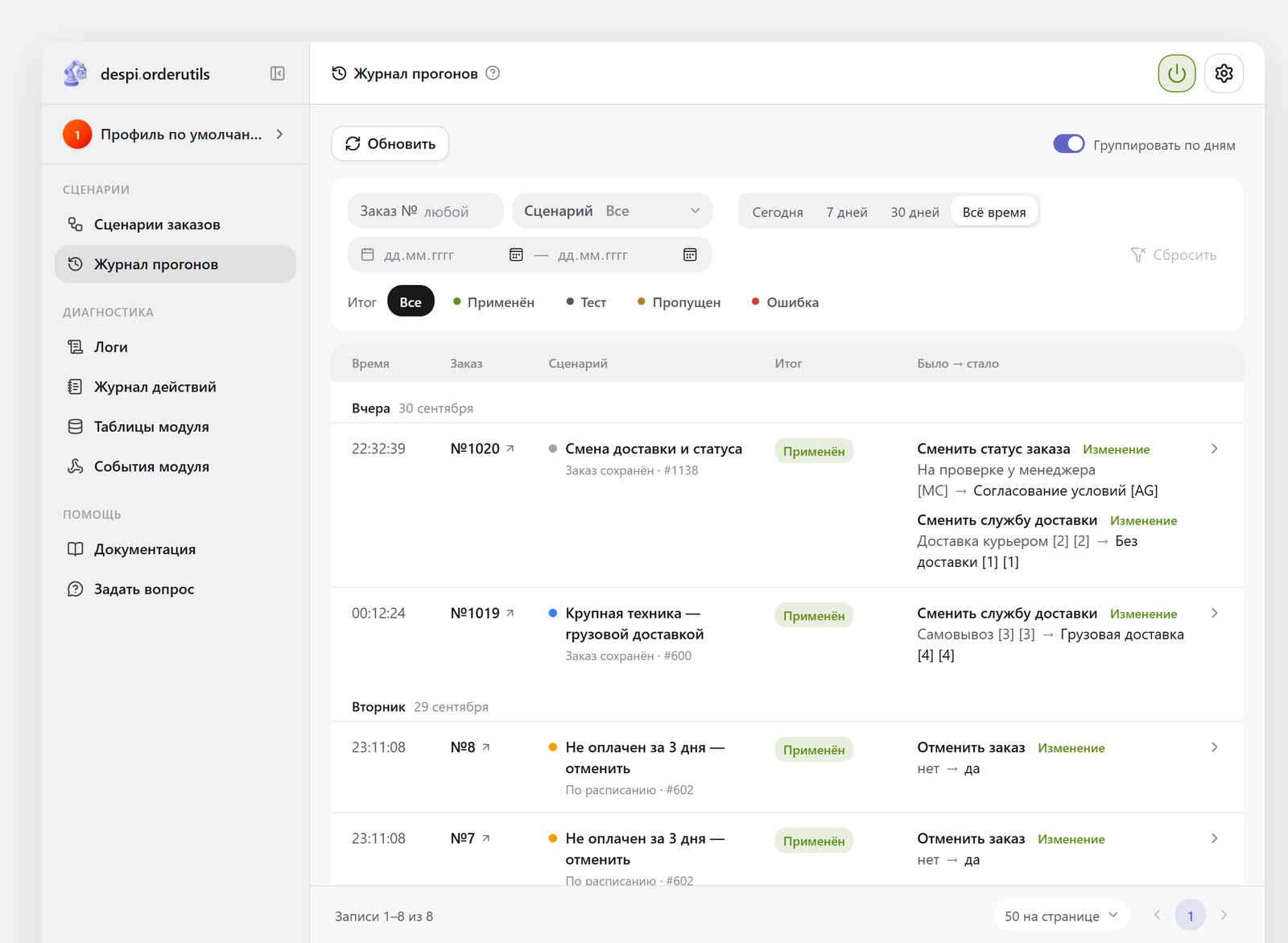Expand Профиль по умолчанию chevron
The width and height of the screenshot is (1288, 943).
(x=279, y=134)
